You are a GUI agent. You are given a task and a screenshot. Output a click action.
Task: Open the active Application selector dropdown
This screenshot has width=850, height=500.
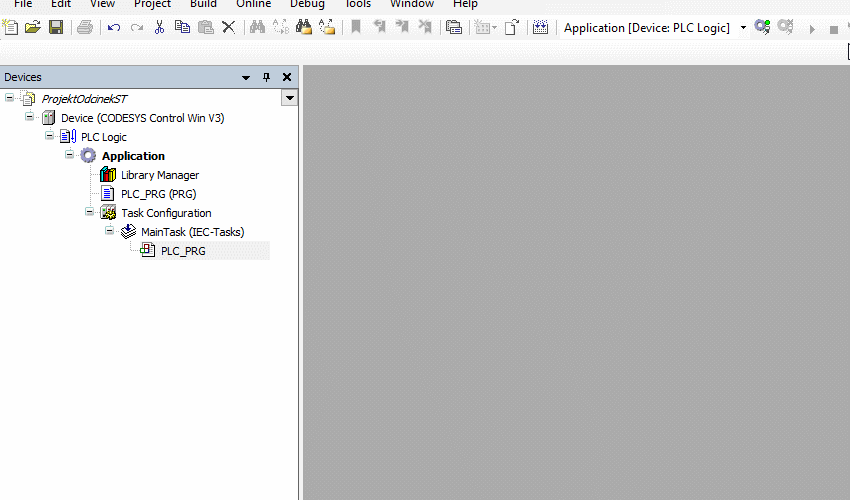coord(743,28)
